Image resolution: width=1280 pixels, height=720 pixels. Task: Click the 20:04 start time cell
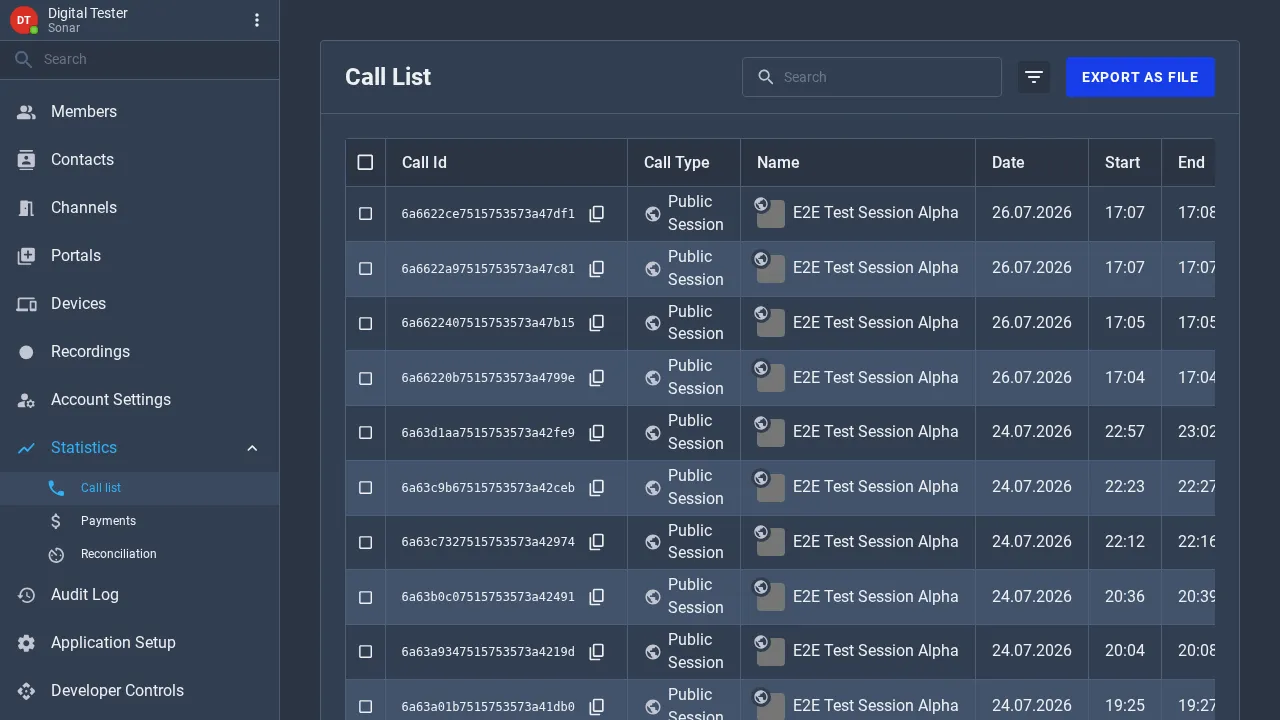[1125, 651]
